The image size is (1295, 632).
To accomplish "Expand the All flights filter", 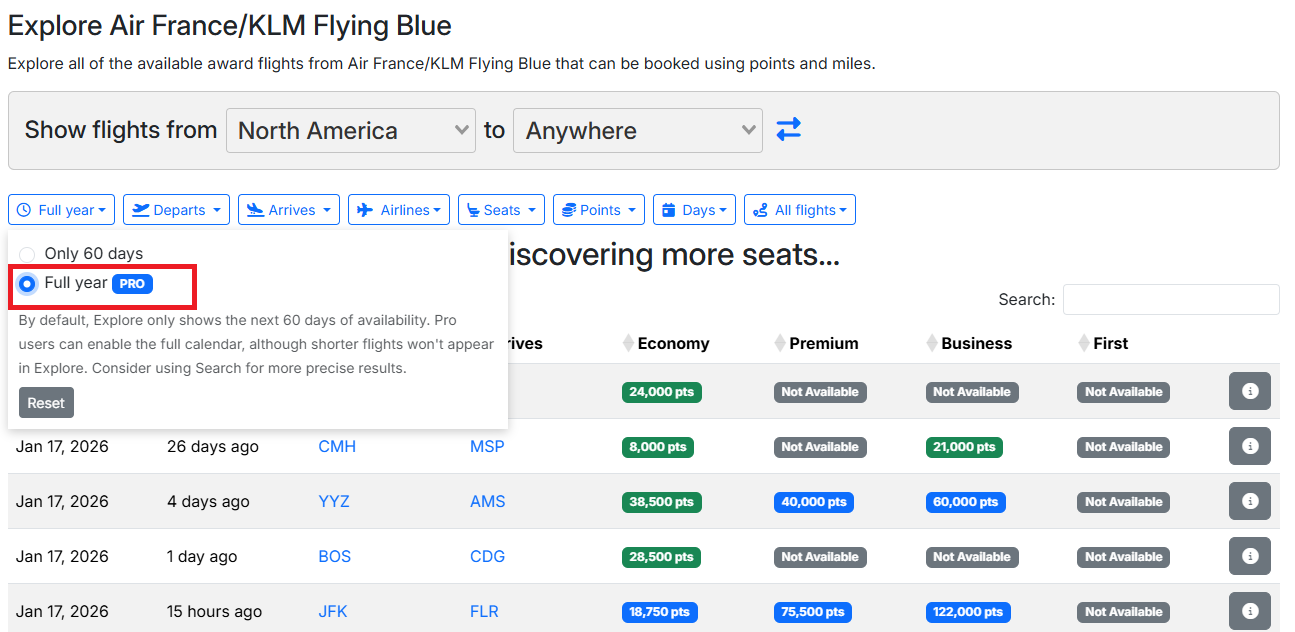I will (799, 210).
